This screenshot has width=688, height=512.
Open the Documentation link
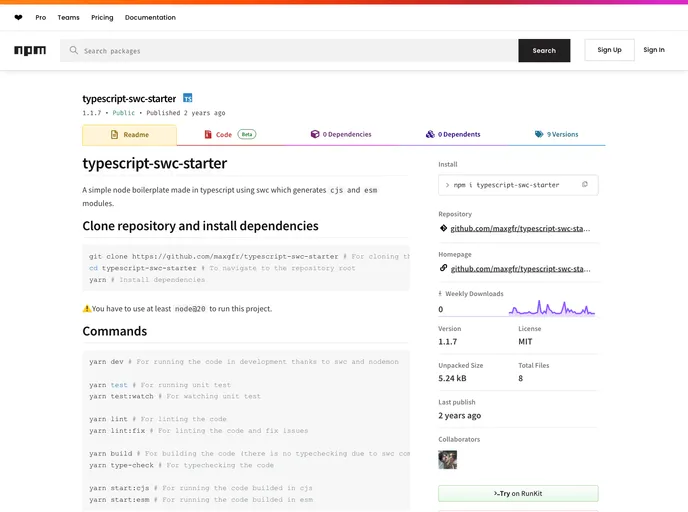[150, 18]
